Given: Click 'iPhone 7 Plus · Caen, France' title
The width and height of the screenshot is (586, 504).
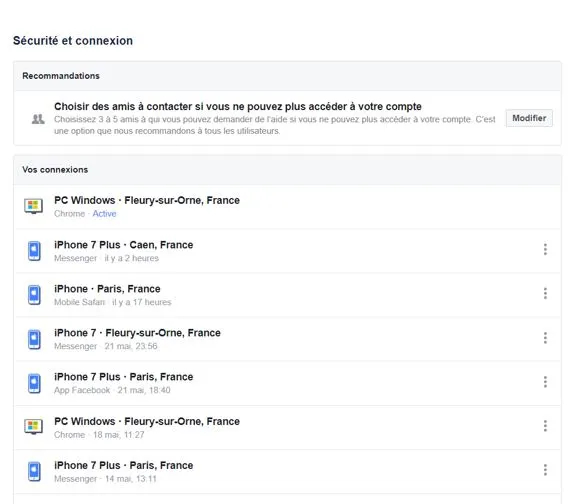Looking at the screenshot, I should pyautogui.click(x=124, y=245).
